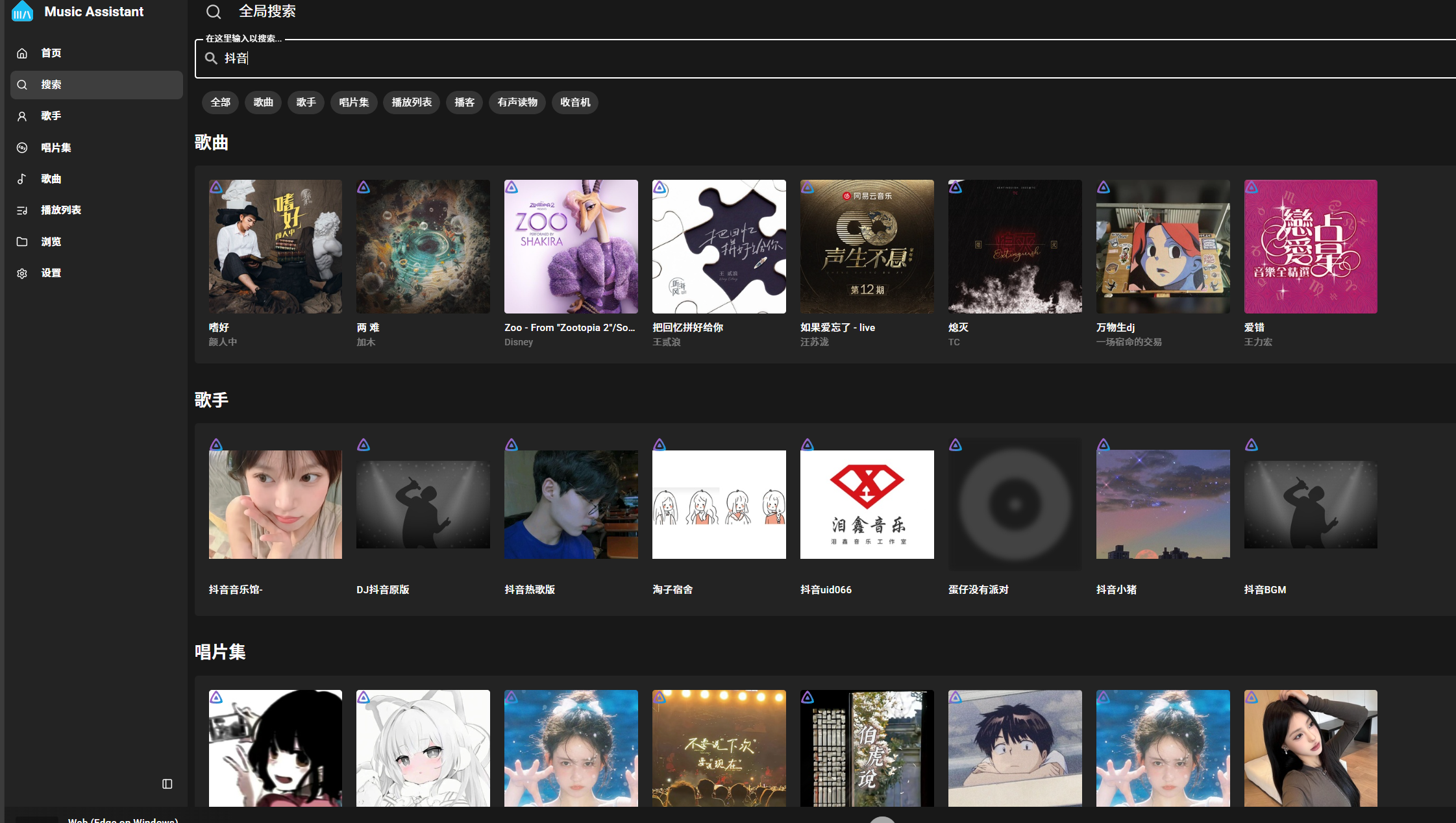
Task: Select the 有声读物 filter chip
Action: [x=517, y=103]
